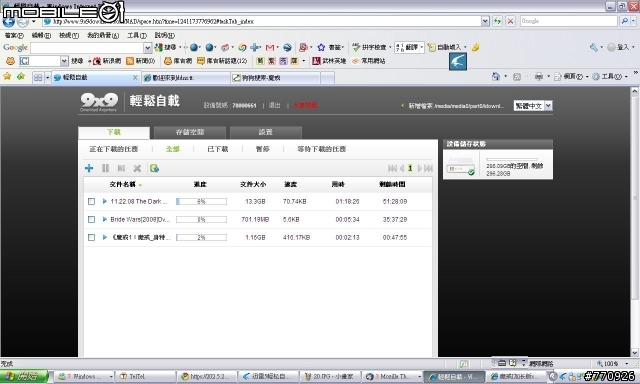
Task: Show tasks currently downloading filter
Action: coord(113,149)
